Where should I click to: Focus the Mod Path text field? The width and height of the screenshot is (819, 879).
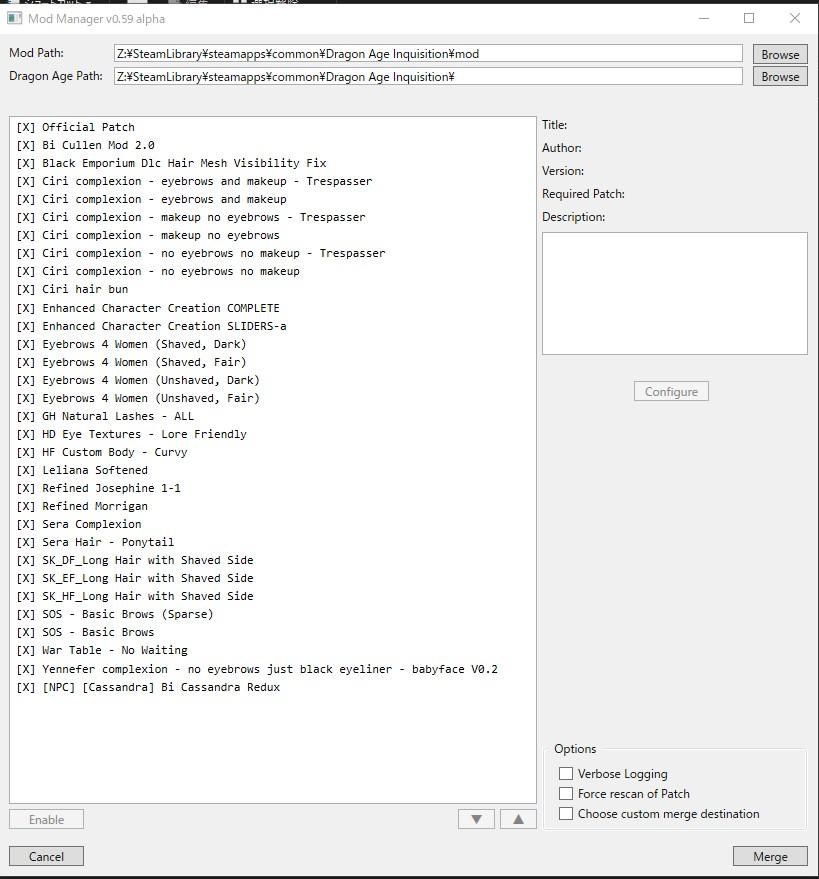point(428,54)
